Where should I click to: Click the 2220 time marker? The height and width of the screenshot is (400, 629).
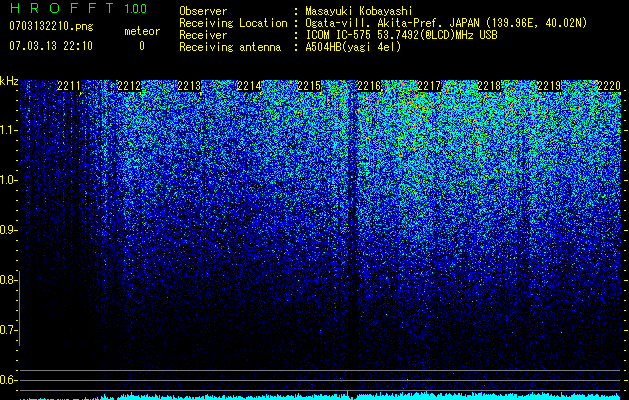click(609, 86)
